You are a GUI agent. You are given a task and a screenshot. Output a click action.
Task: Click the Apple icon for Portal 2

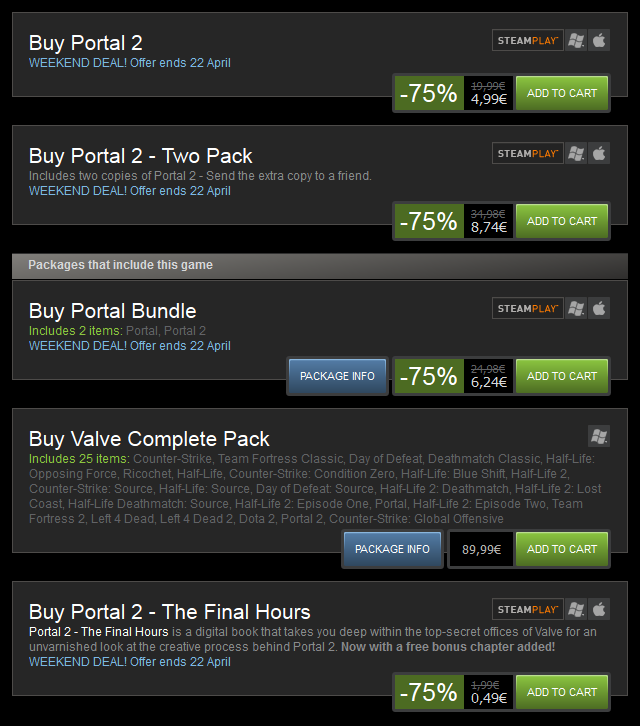pos(599,40)
